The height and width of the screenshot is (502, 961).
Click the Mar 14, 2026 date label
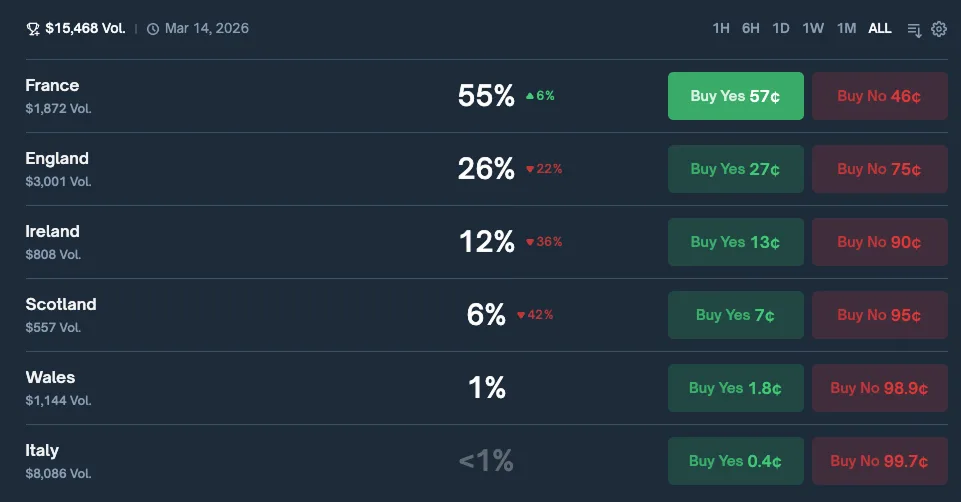(207, 29)
